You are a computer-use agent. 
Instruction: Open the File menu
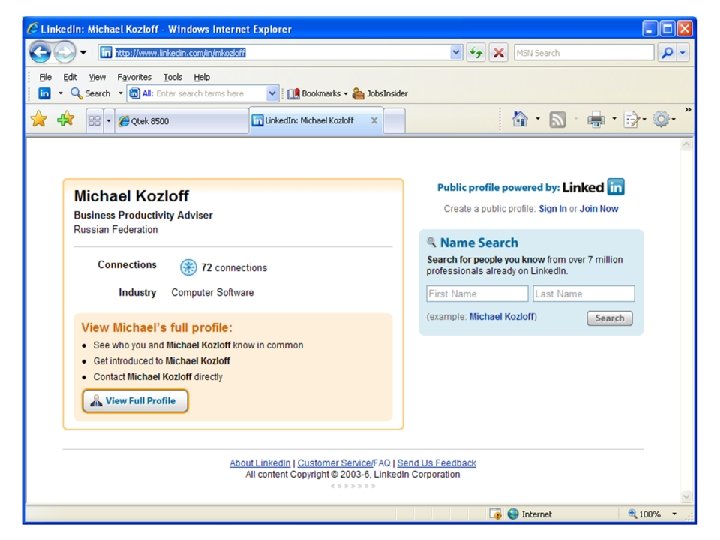click(45, 77)
